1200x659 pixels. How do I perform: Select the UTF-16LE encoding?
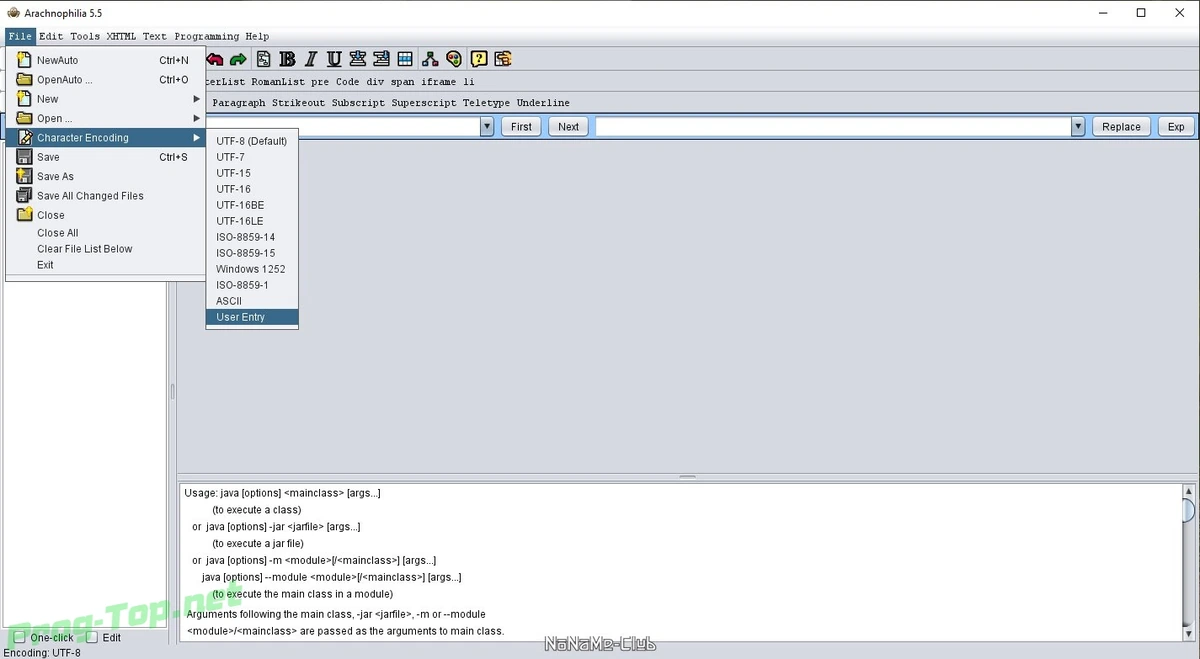pos(252,221)
